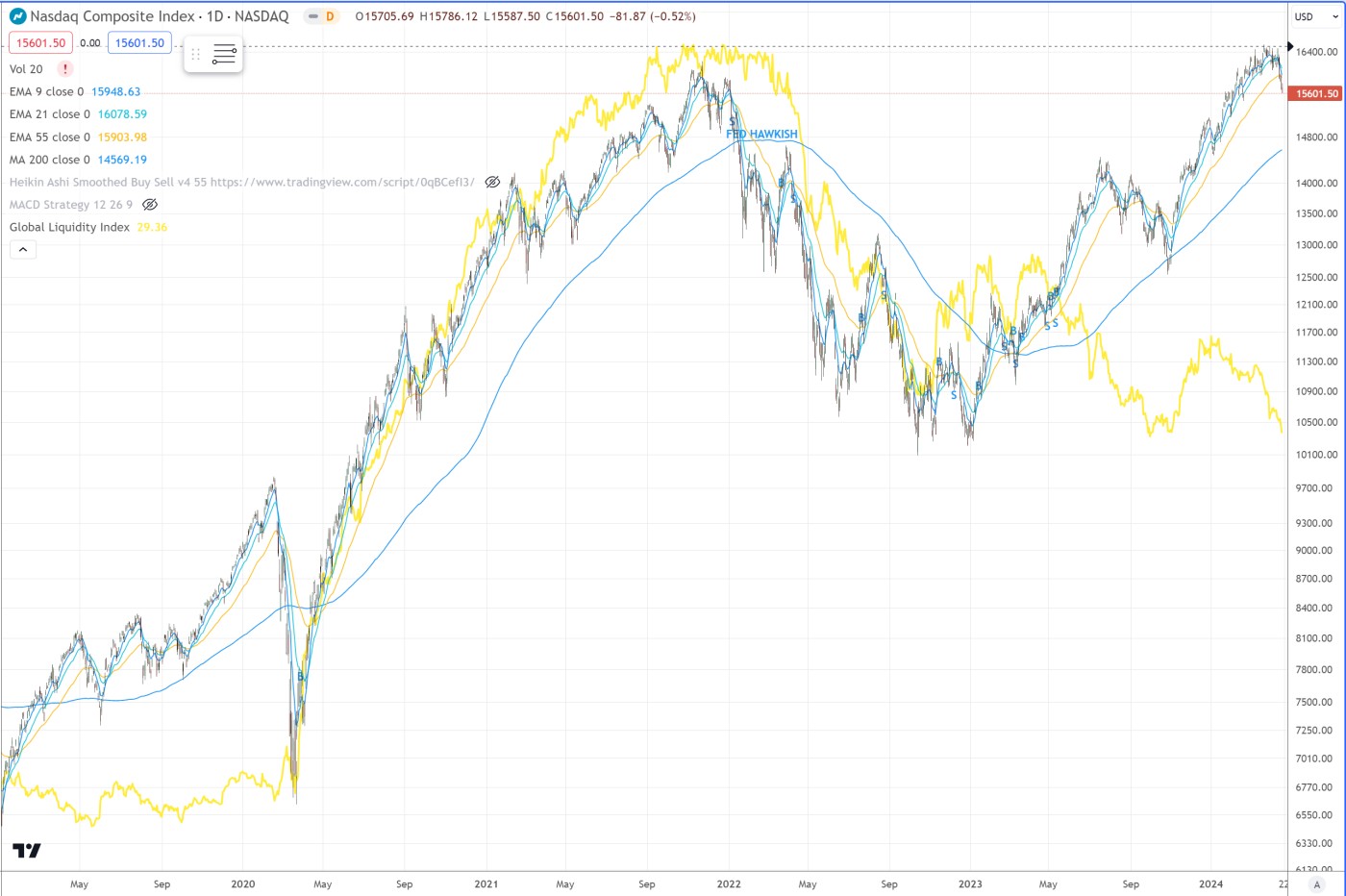
Task: Click the spread value 0.00
Action: click(x=90, y=43)
